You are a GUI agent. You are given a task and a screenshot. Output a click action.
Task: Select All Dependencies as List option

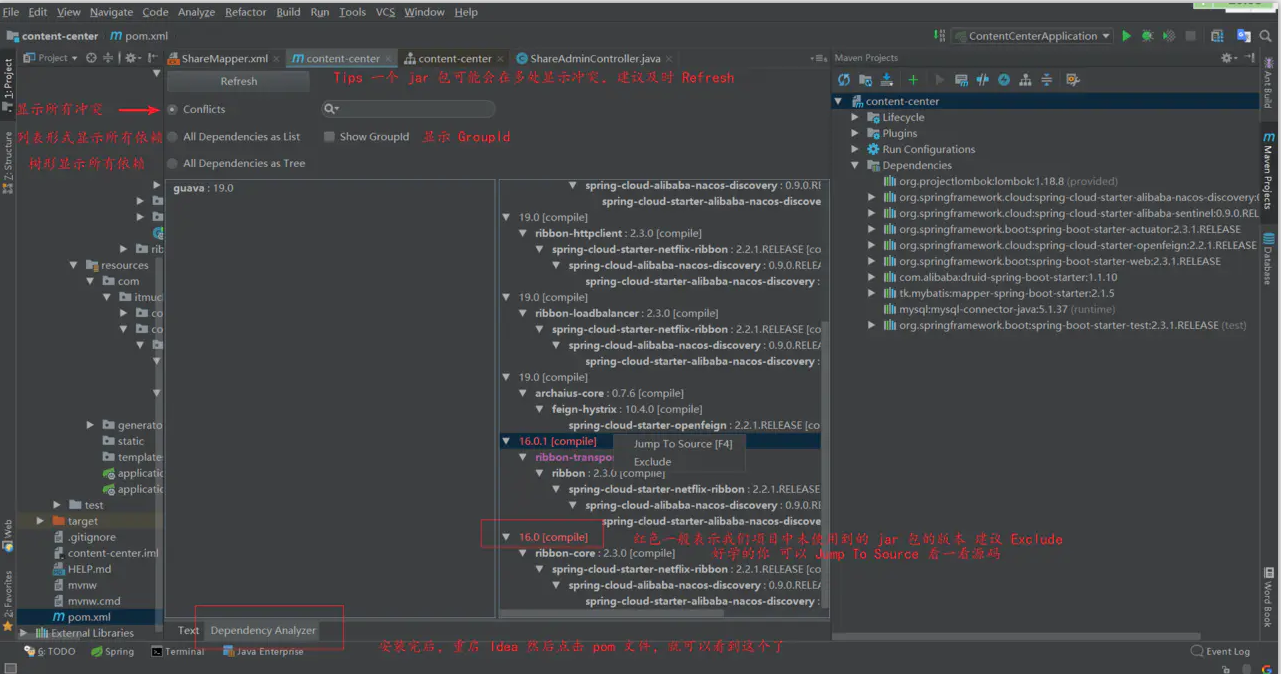point(173,136)
